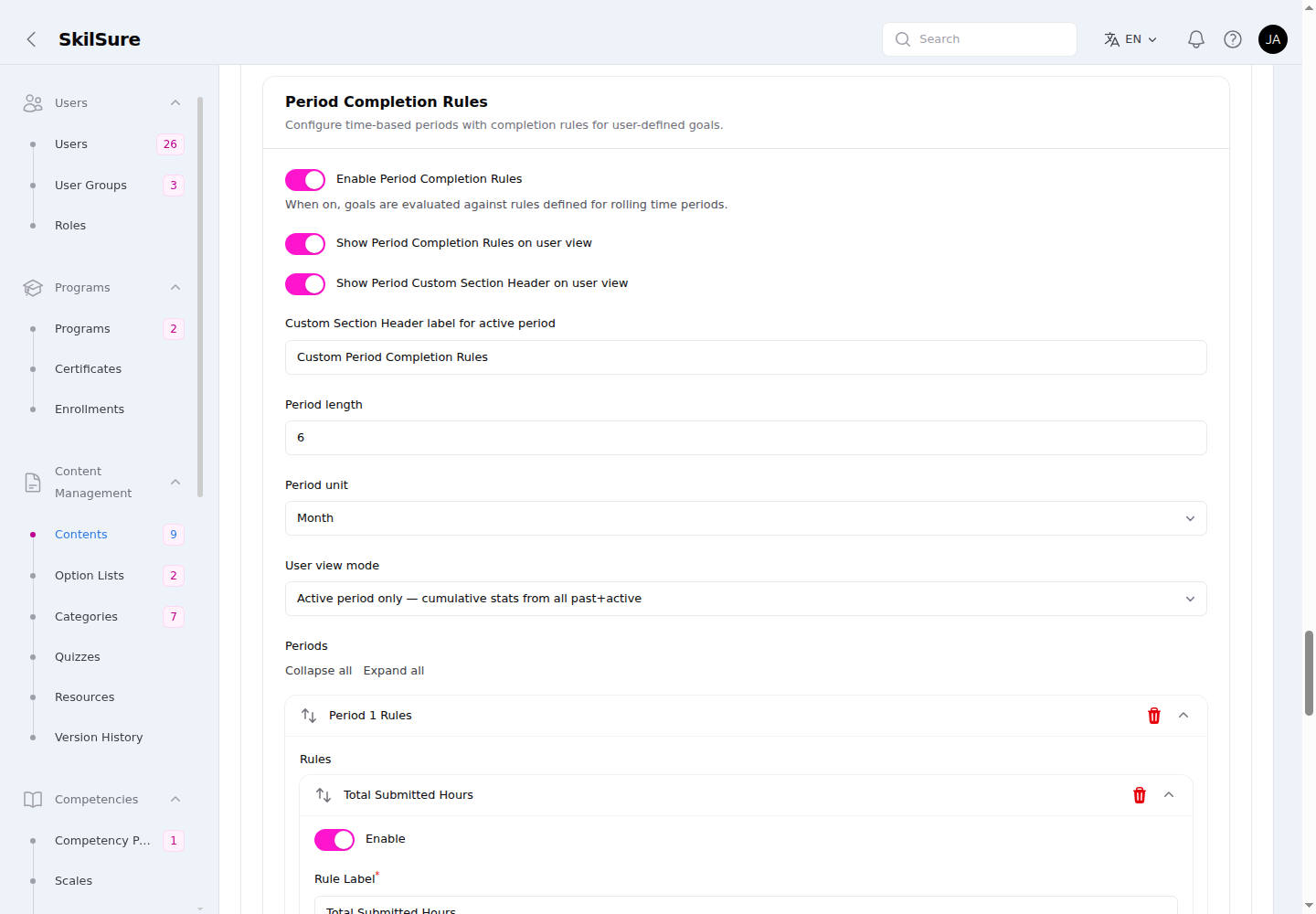Click the search magnifier icon
The width and height of the screenshot is (1316, 914).
903,39
